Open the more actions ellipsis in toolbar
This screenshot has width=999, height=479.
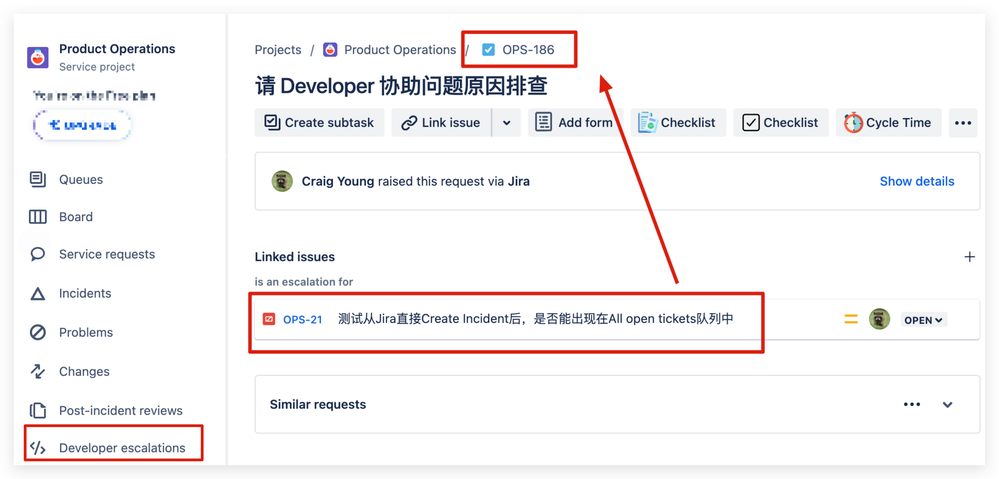click(963, 123)
